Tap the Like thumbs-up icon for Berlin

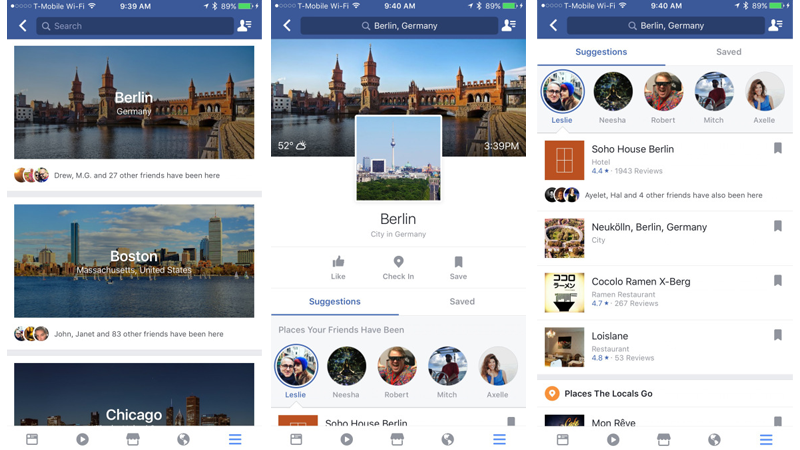(x=338, y=262)
